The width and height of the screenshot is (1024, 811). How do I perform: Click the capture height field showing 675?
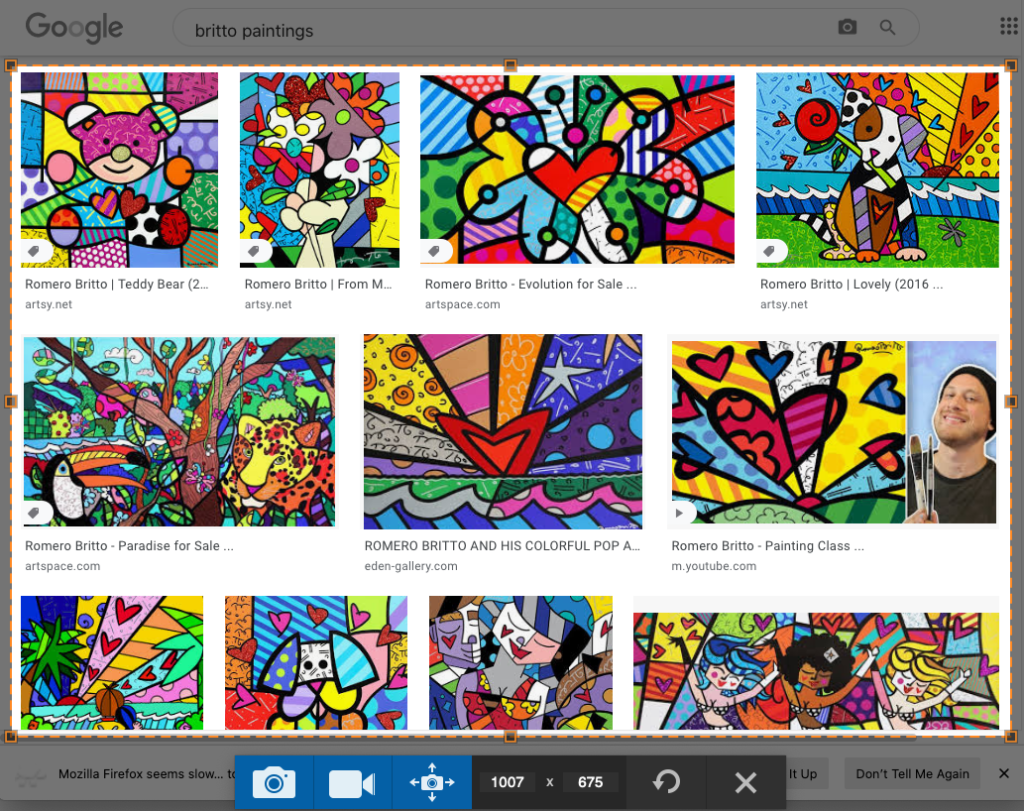[x=590, y=782]
